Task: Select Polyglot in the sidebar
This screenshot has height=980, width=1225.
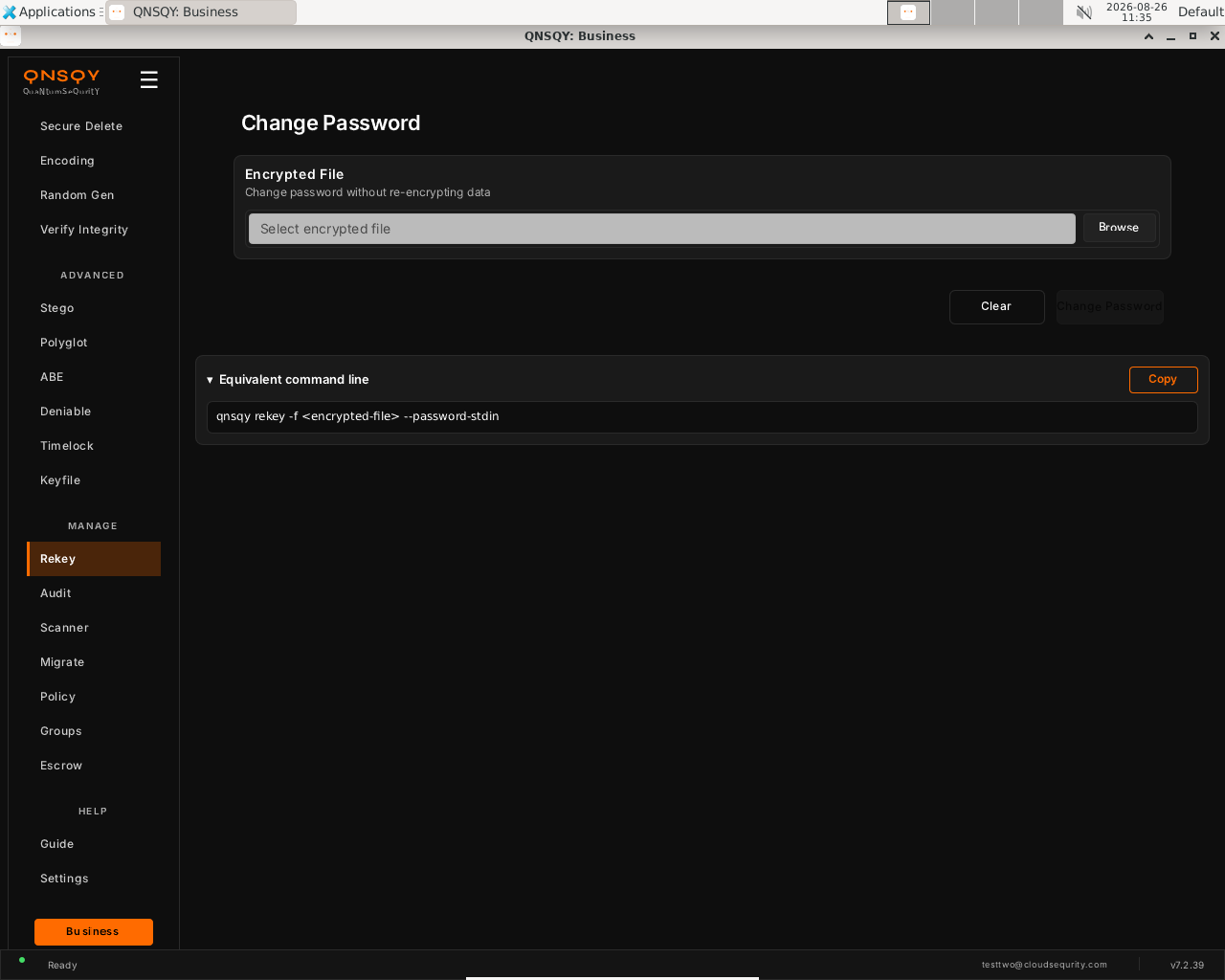Action: pos(94,343)
